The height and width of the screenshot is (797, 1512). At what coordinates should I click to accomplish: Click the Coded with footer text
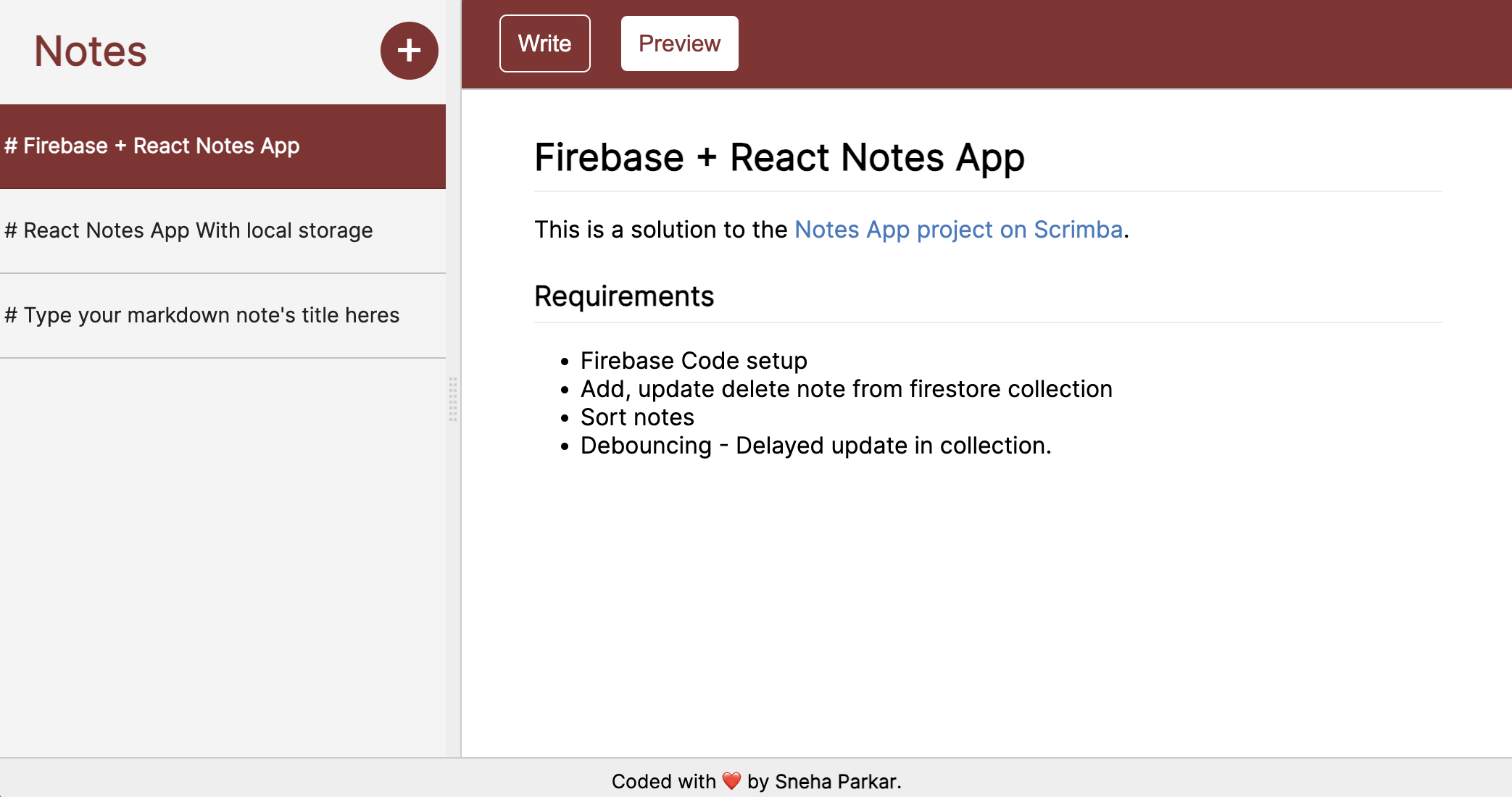coord(663,782)
